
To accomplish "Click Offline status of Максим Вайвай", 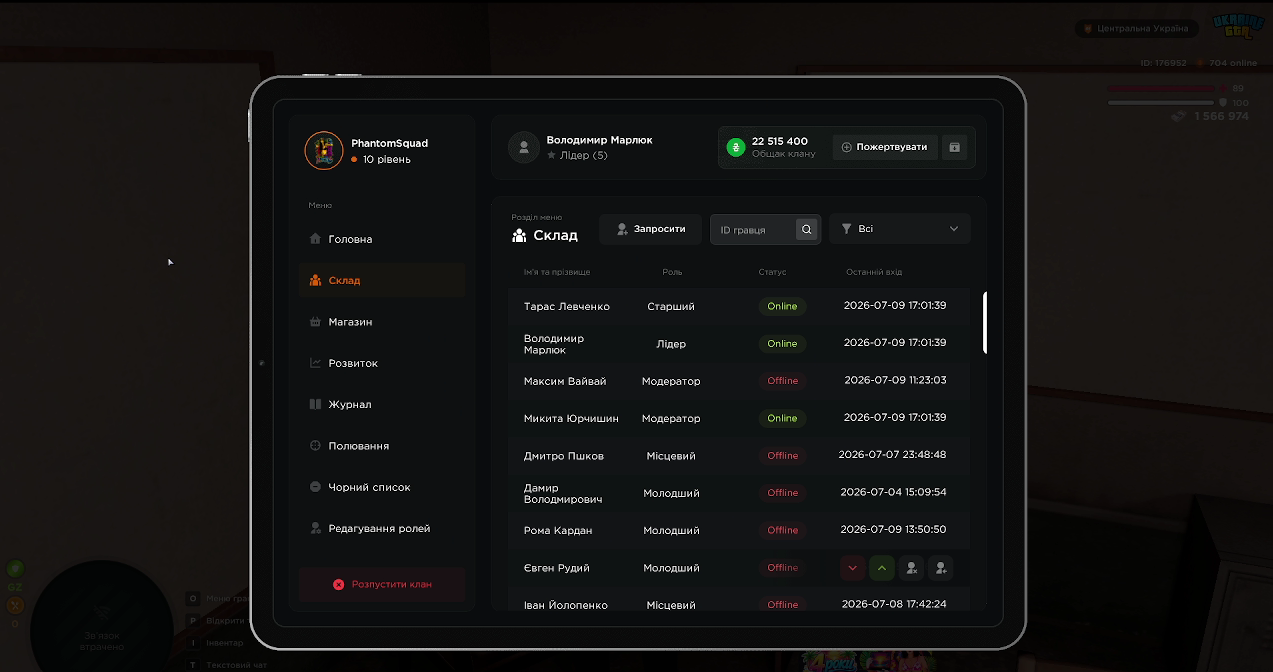I will (782, 381).
